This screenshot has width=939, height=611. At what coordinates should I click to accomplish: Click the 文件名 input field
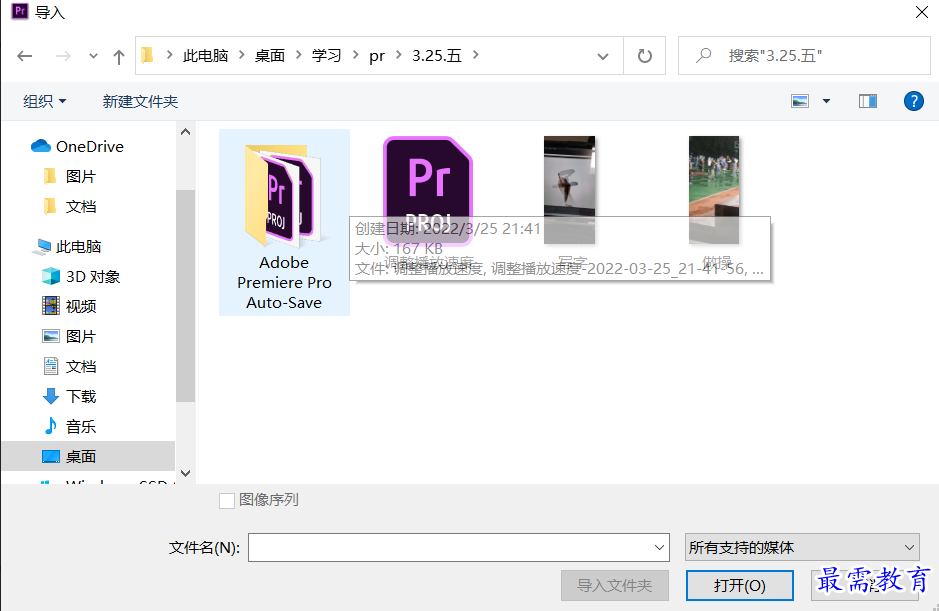click(x=459, y=548)
